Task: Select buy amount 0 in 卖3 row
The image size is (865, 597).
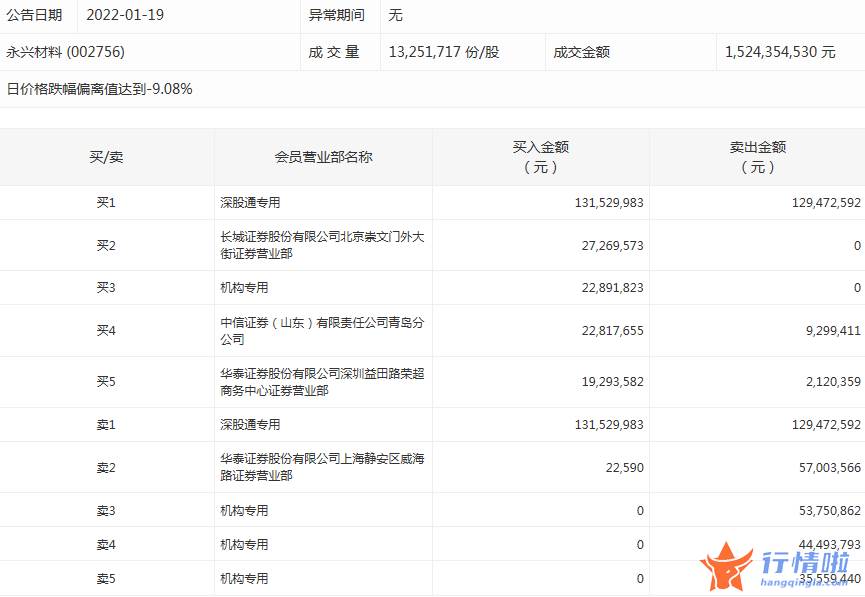Action: (640, 510)
